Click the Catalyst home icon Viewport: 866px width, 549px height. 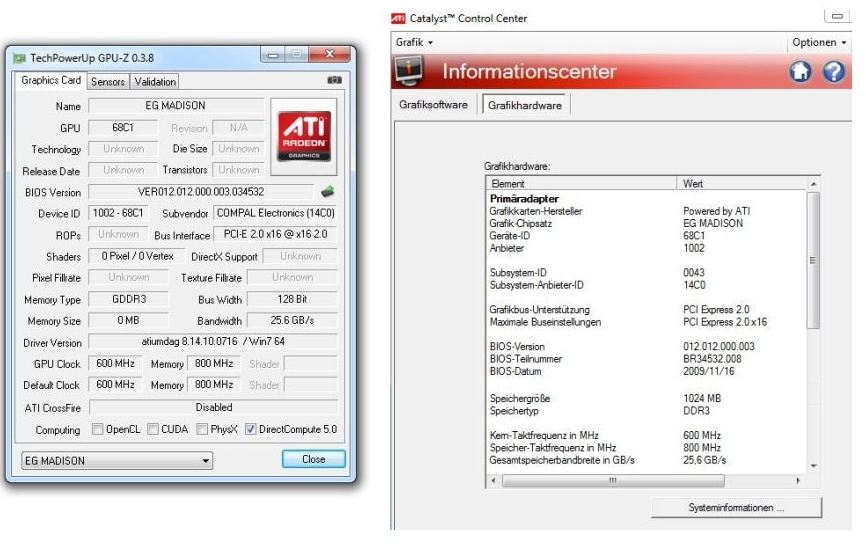pyautogui.click(x=800, y=72)
